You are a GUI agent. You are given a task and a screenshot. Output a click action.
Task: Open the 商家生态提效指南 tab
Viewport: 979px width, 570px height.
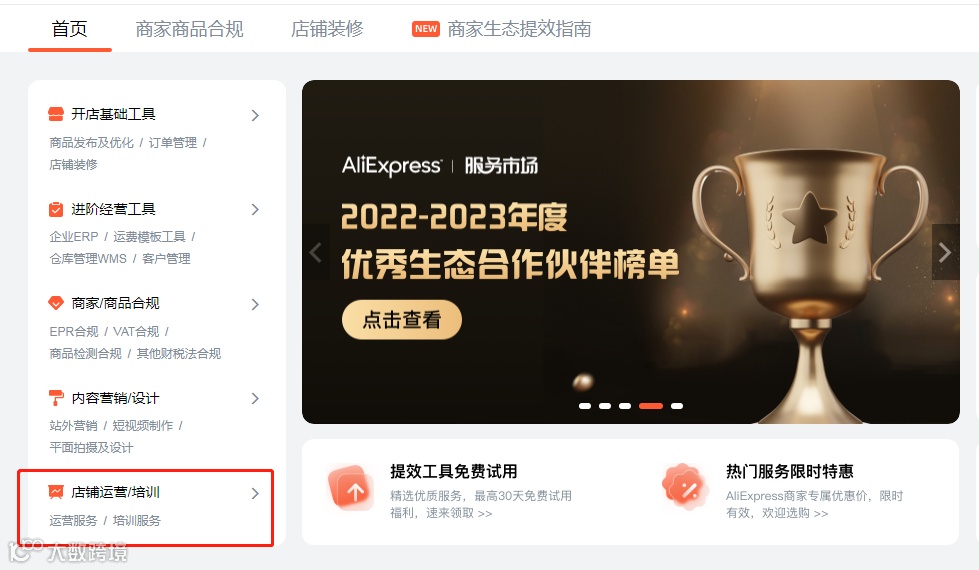[x=519, y=29]
